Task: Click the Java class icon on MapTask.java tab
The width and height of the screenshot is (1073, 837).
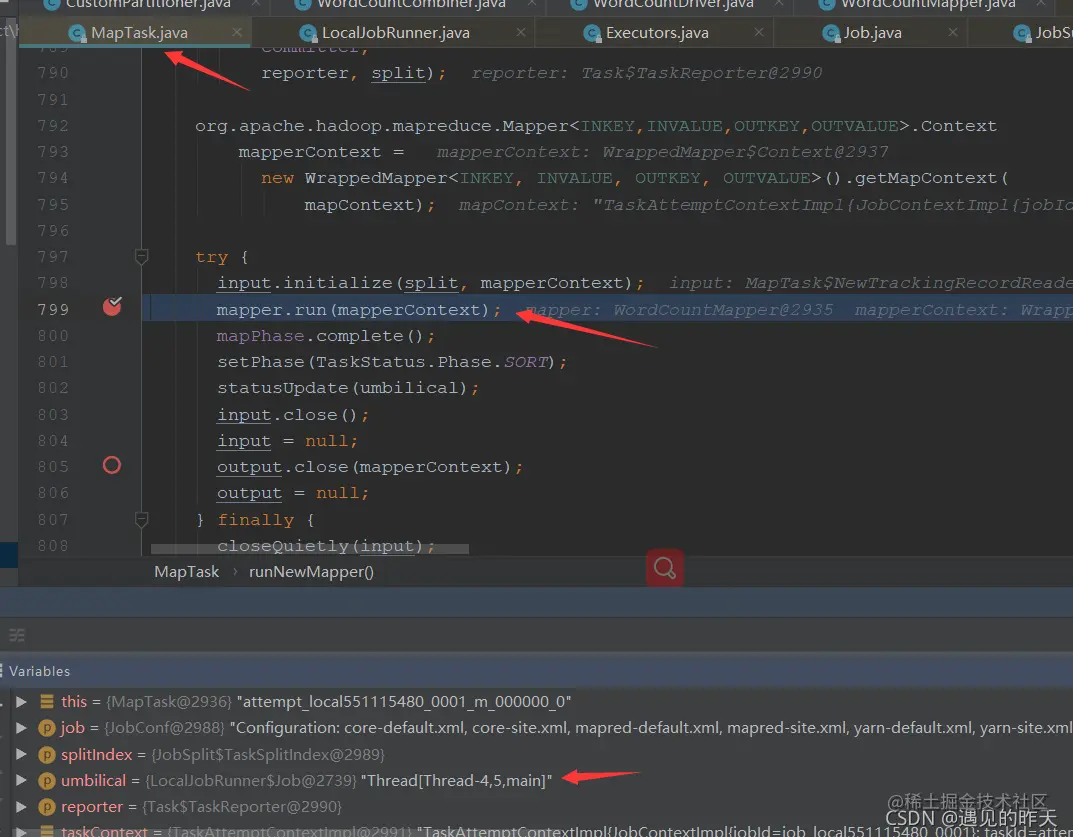Action: (x=77, y=33)
